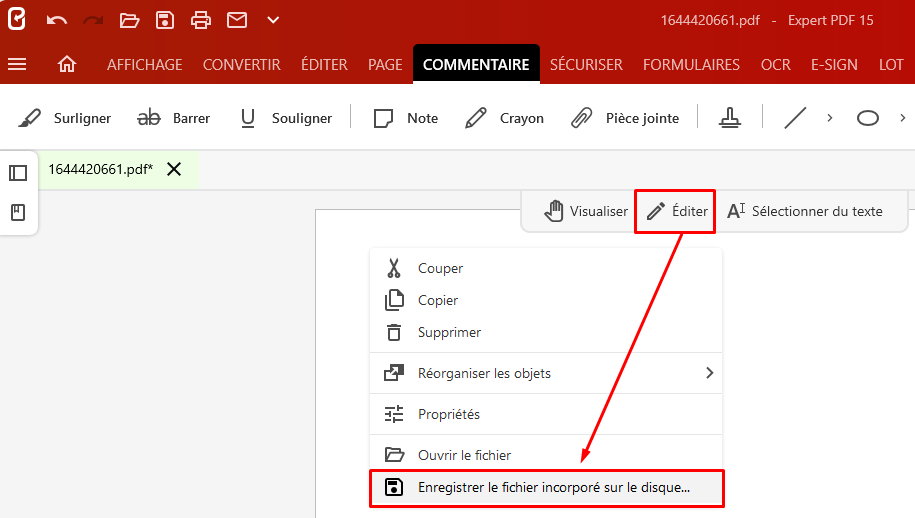Choose Sélectionner du texte mode
915x518 pixels.
tap(805, 211)
